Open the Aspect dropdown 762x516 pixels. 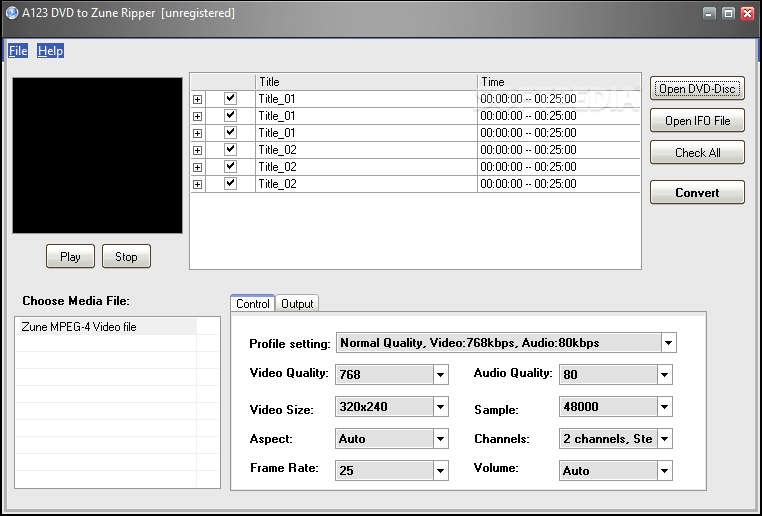(440, 439)
